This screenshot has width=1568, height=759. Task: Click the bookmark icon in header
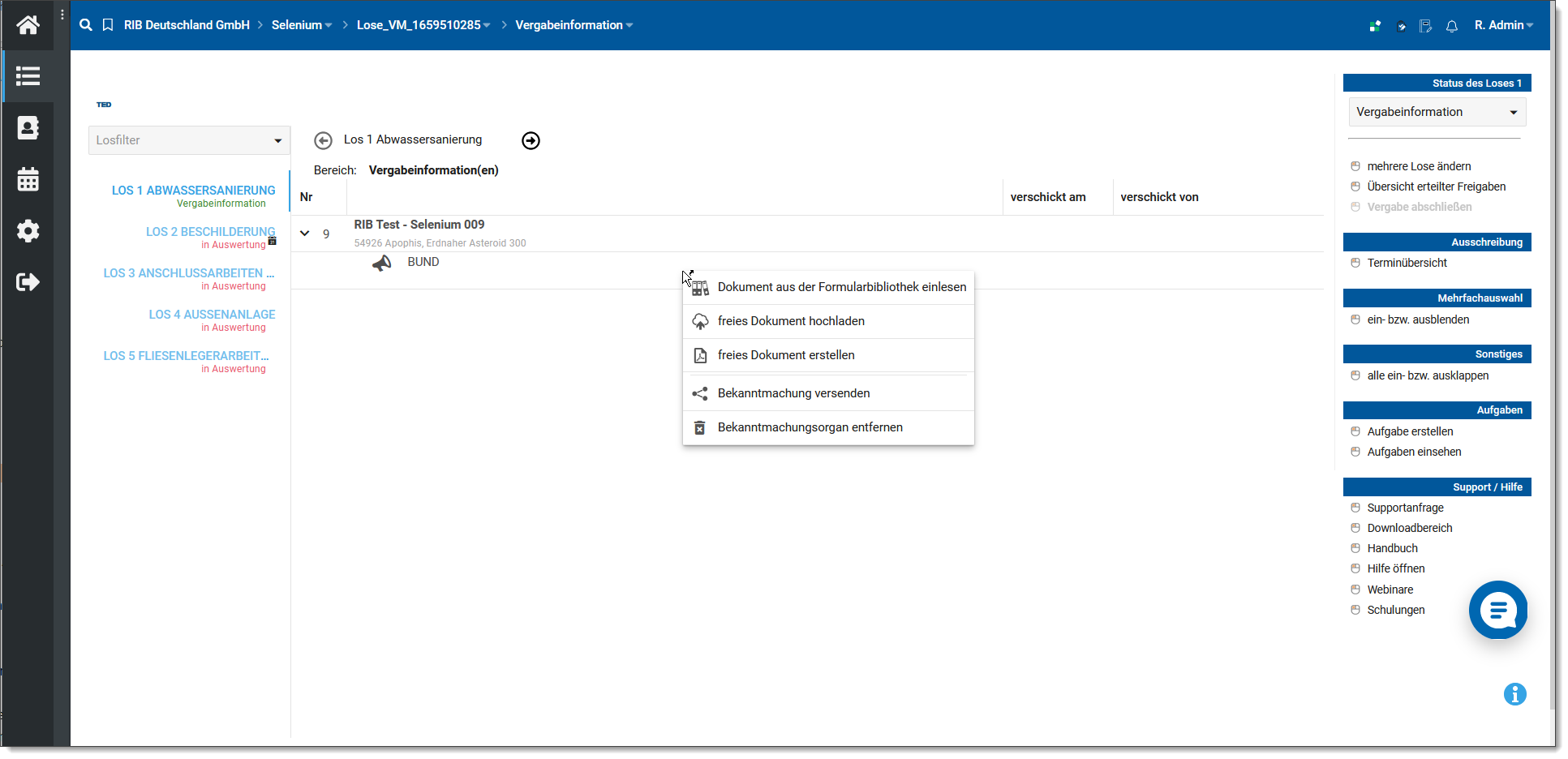coord(108,25)
